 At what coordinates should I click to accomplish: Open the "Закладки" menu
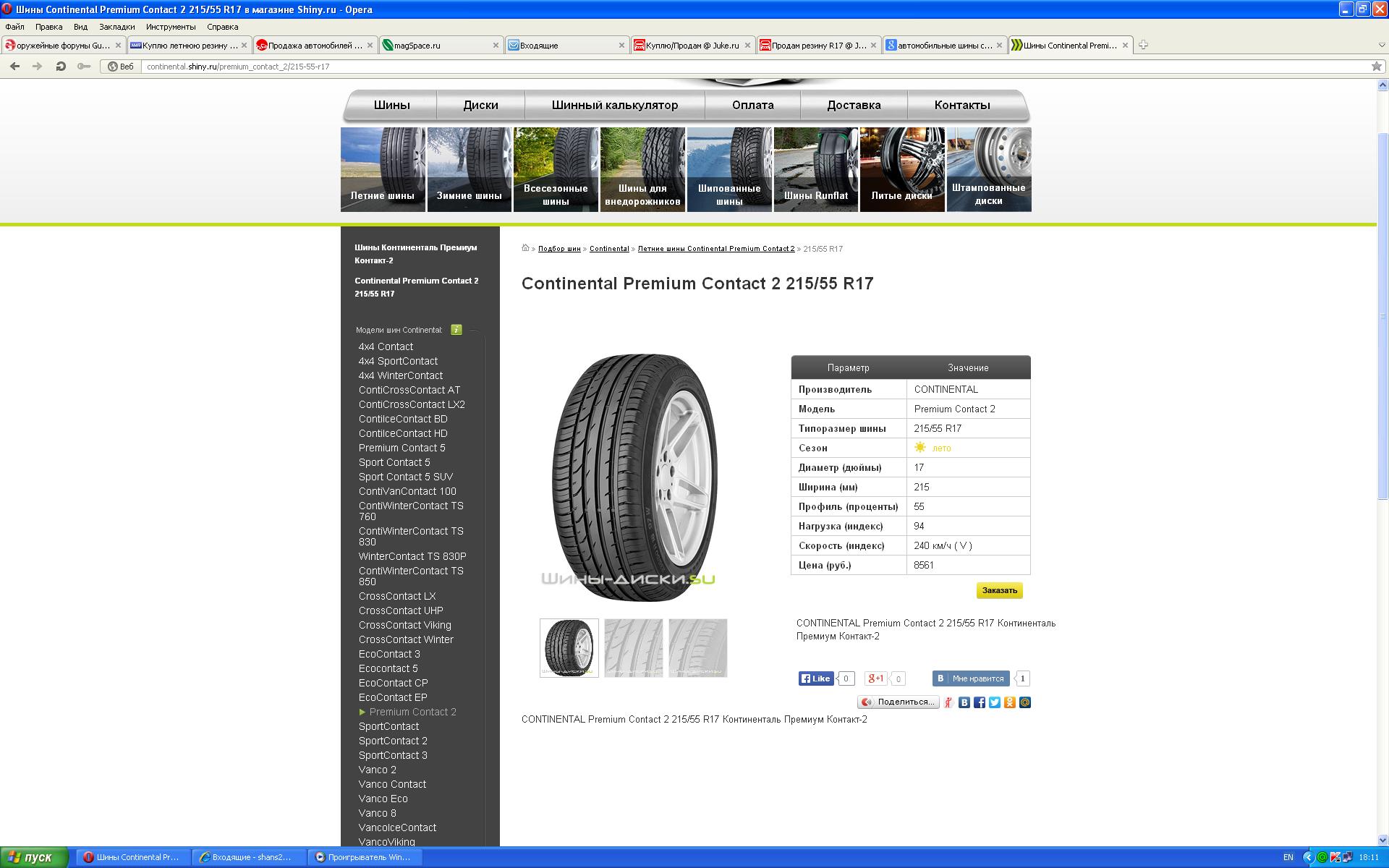click(x=116, y=27)
